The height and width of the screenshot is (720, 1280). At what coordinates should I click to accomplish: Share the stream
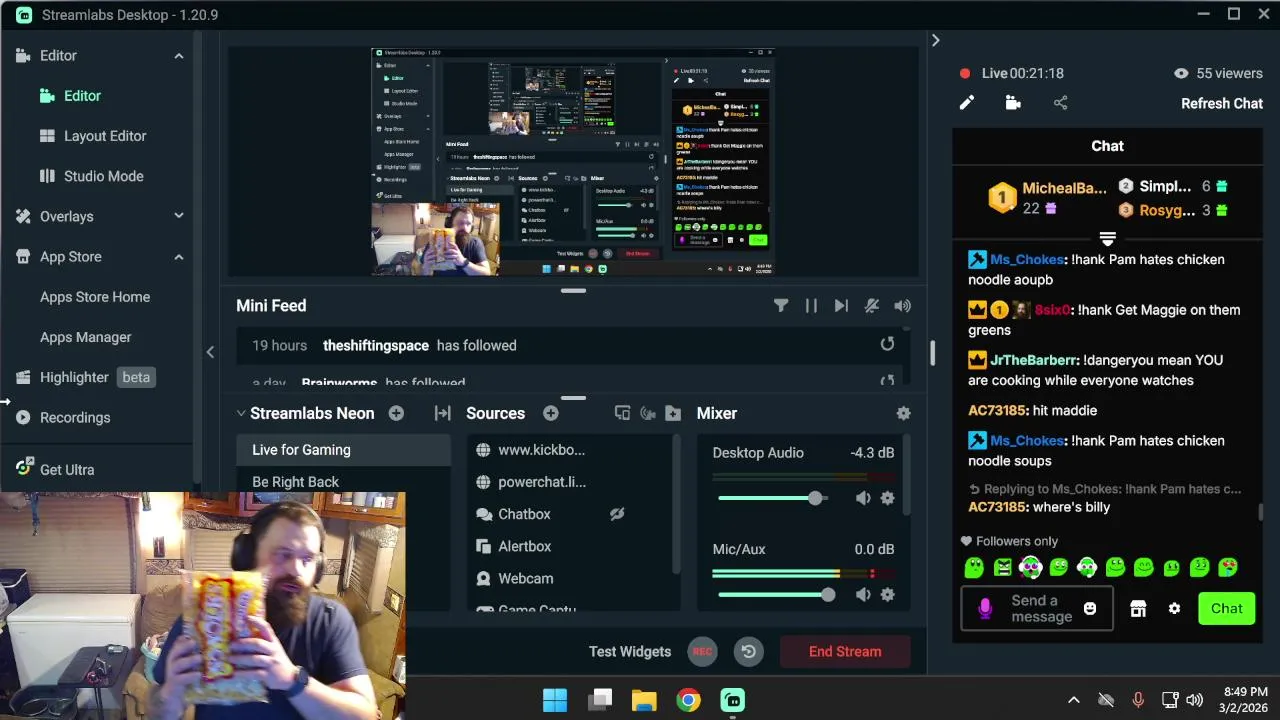pos(1060,103)
